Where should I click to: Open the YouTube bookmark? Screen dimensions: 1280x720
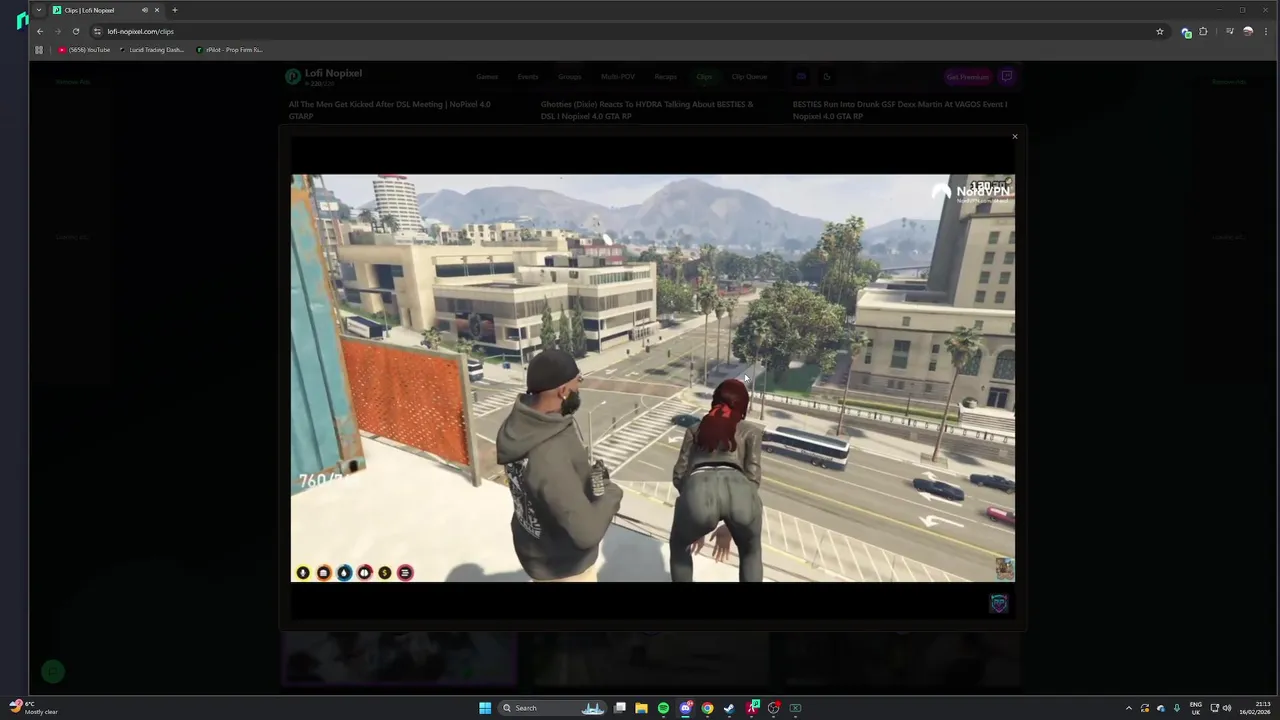pos(84,50)
